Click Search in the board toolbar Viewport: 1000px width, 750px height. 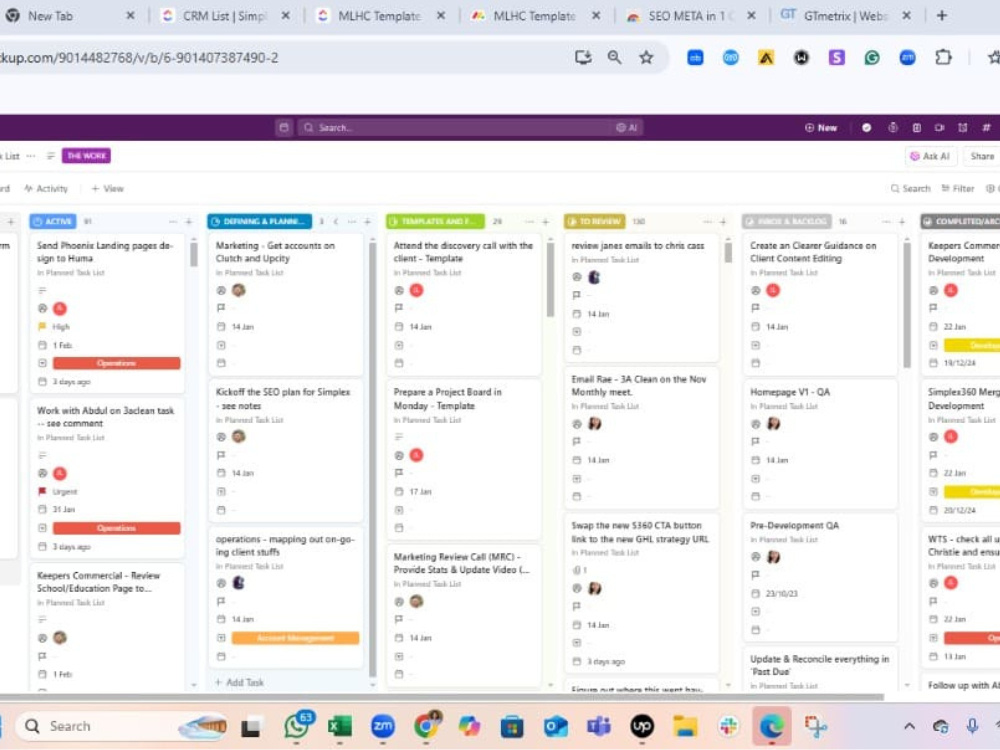click(x=911, y=188)
